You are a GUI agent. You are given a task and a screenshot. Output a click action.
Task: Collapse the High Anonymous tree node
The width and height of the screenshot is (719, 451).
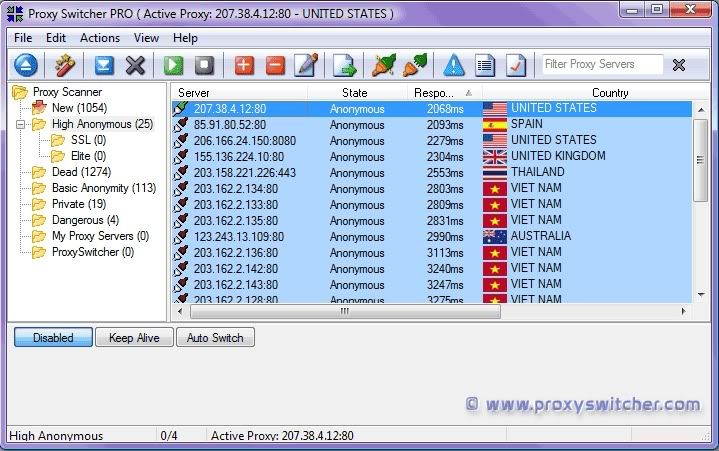point(20,124)
